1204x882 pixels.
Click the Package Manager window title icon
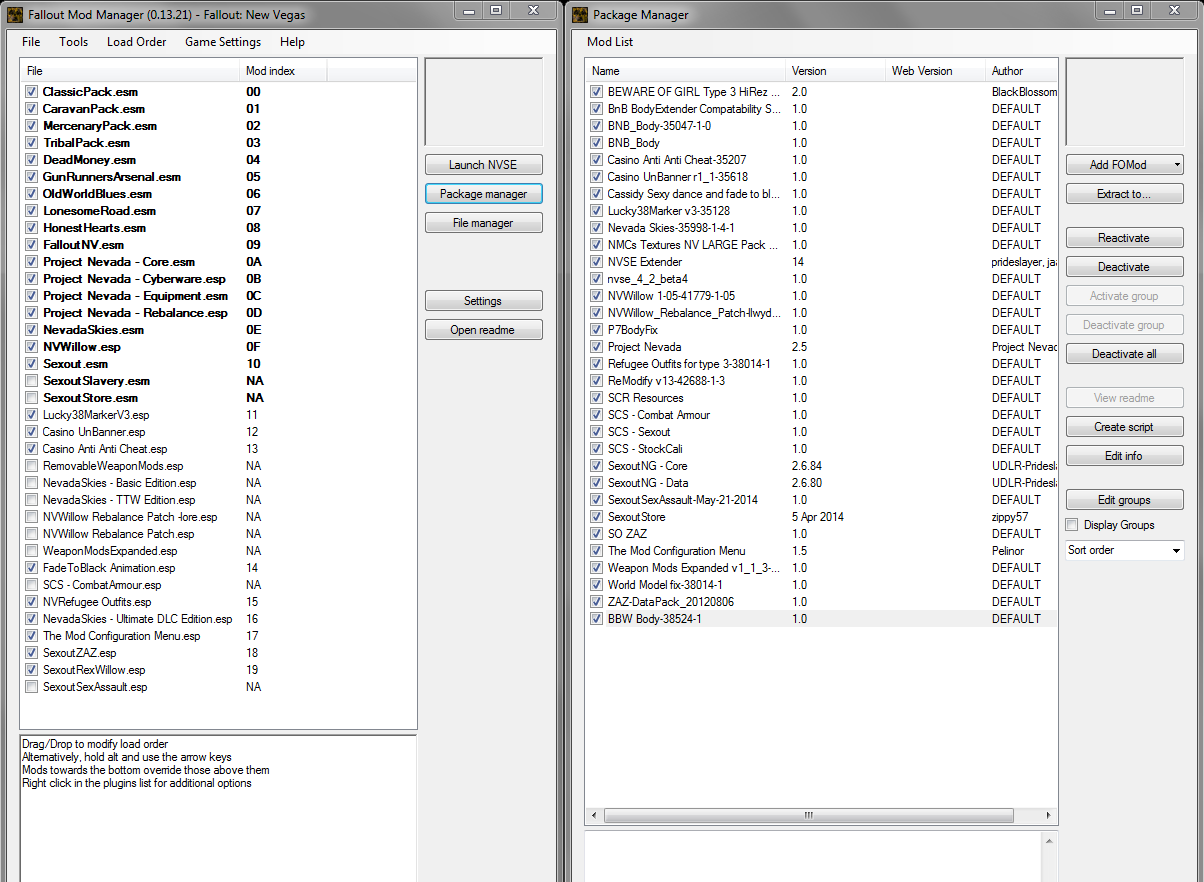coord(579,15)
